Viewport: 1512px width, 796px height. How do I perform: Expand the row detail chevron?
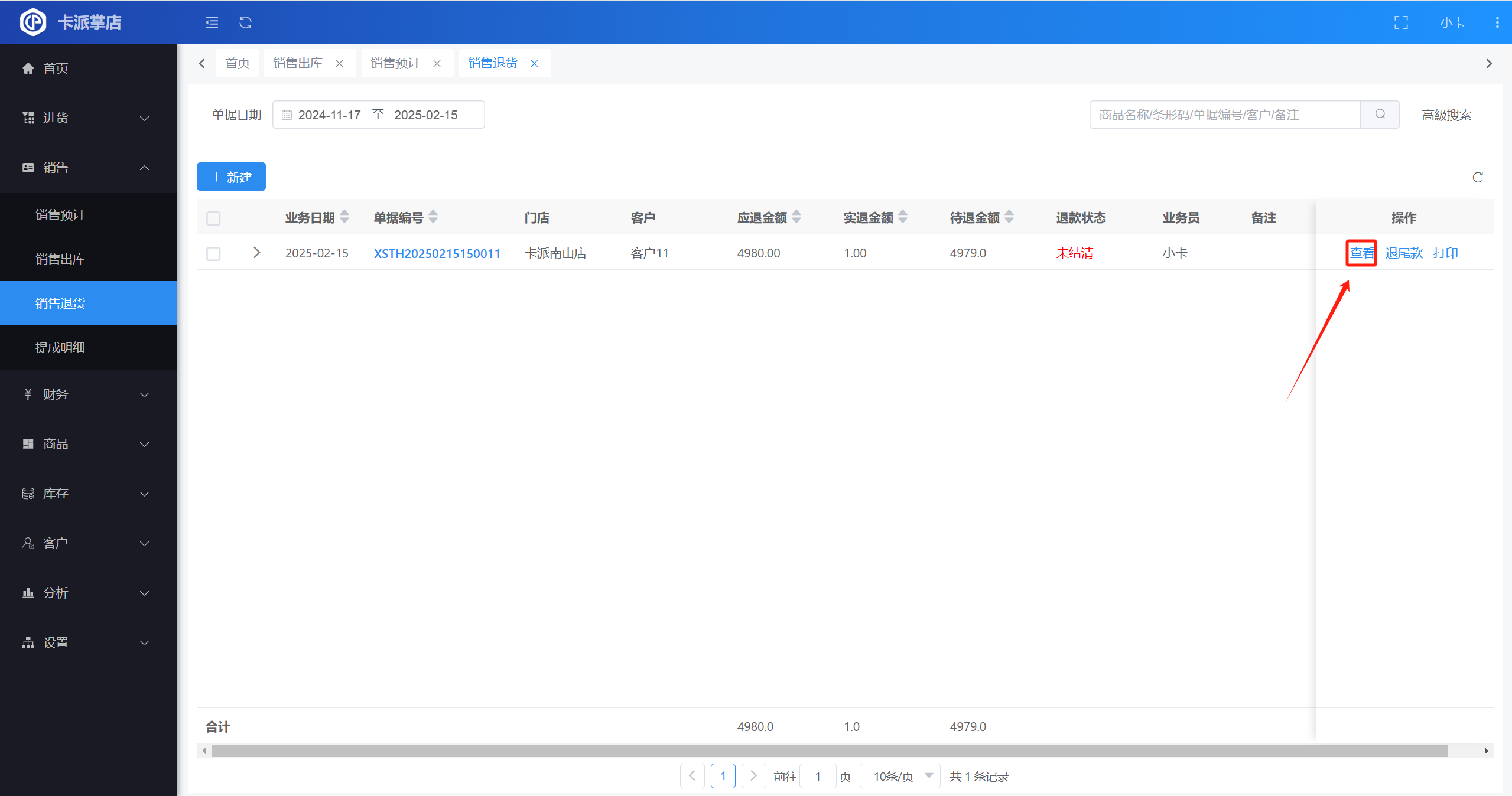pyautogui.click(x=256, y=253)
